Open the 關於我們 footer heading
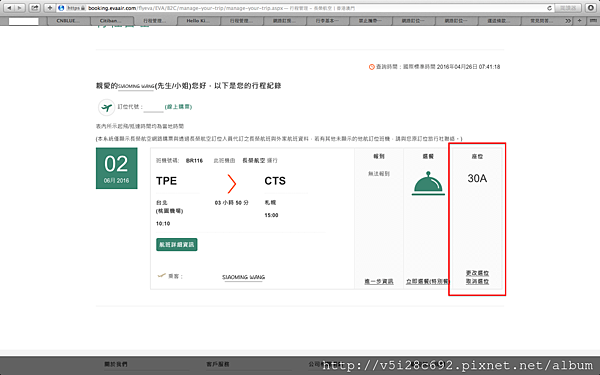The height and width of the screenshot is (375, 600). (116, 364)
